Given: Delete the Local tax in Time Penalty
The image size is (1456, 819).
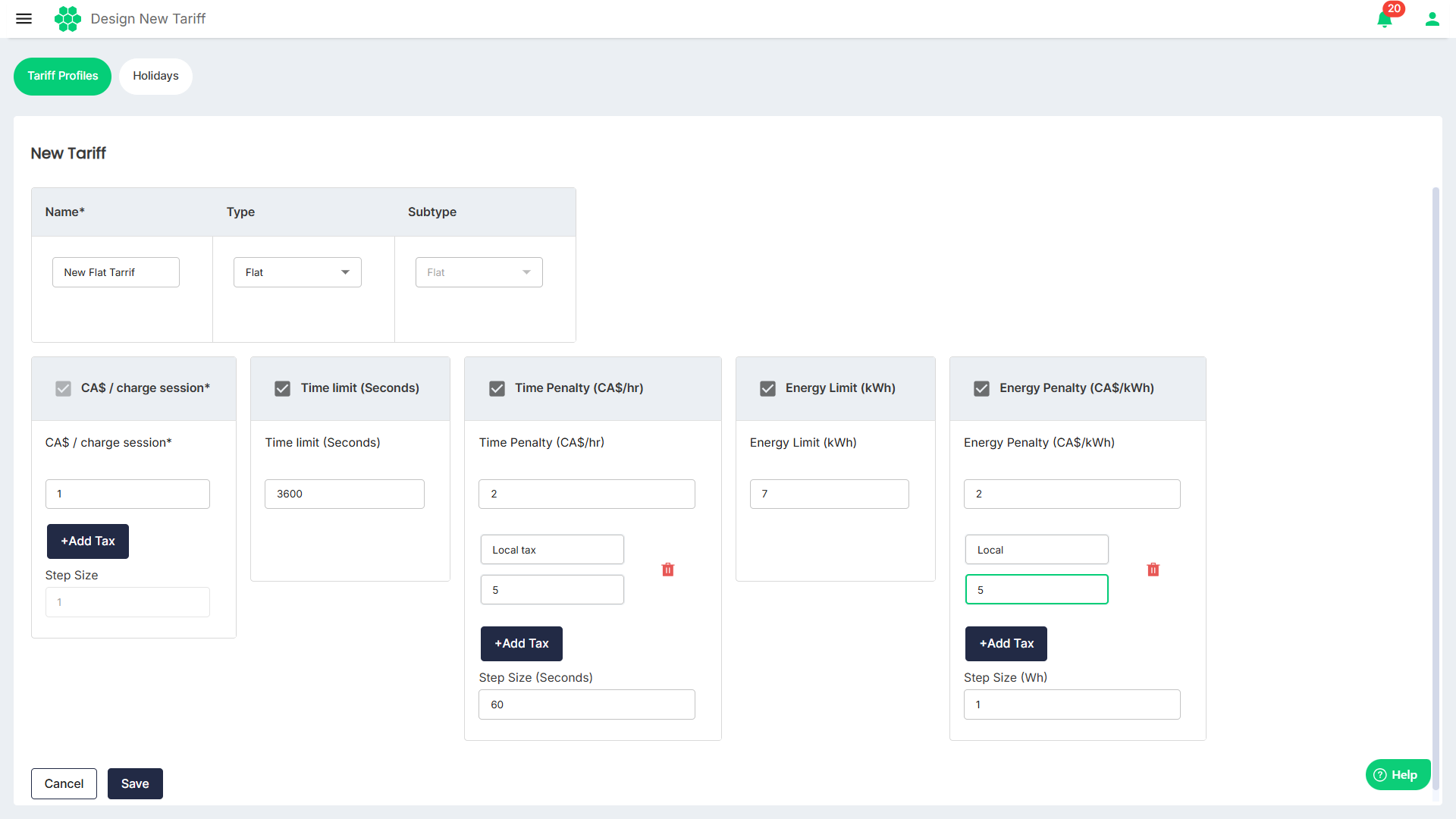Looking at the screenshot, I should (x=667, y=570).
